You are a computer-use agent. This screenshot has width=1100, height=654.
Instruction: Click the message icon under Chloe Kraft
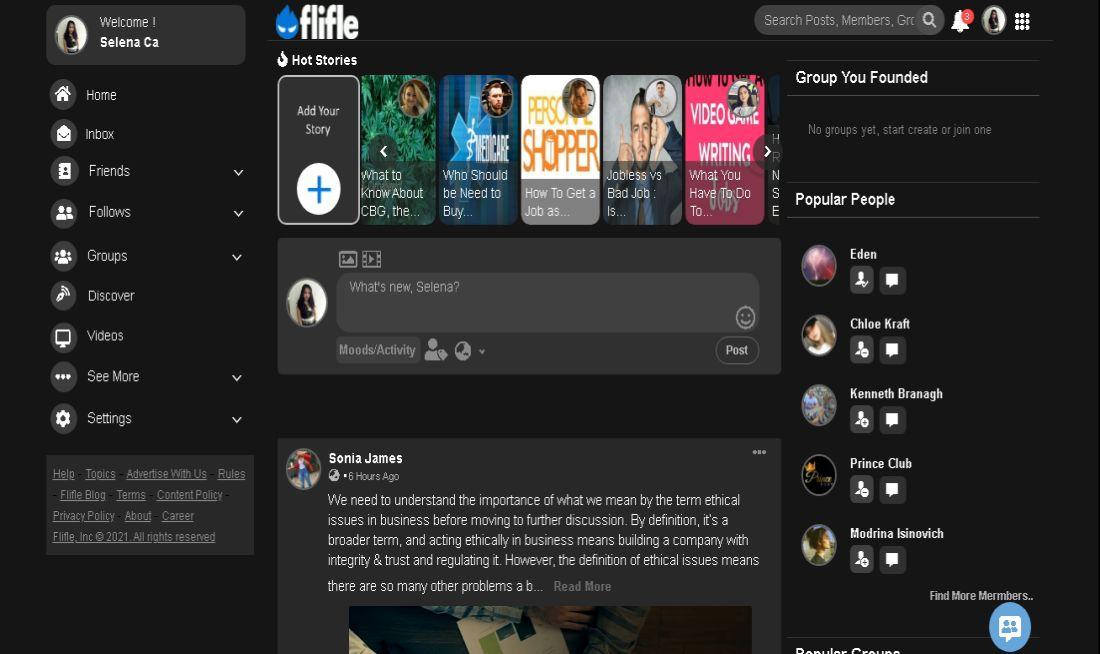coord(893,350)
